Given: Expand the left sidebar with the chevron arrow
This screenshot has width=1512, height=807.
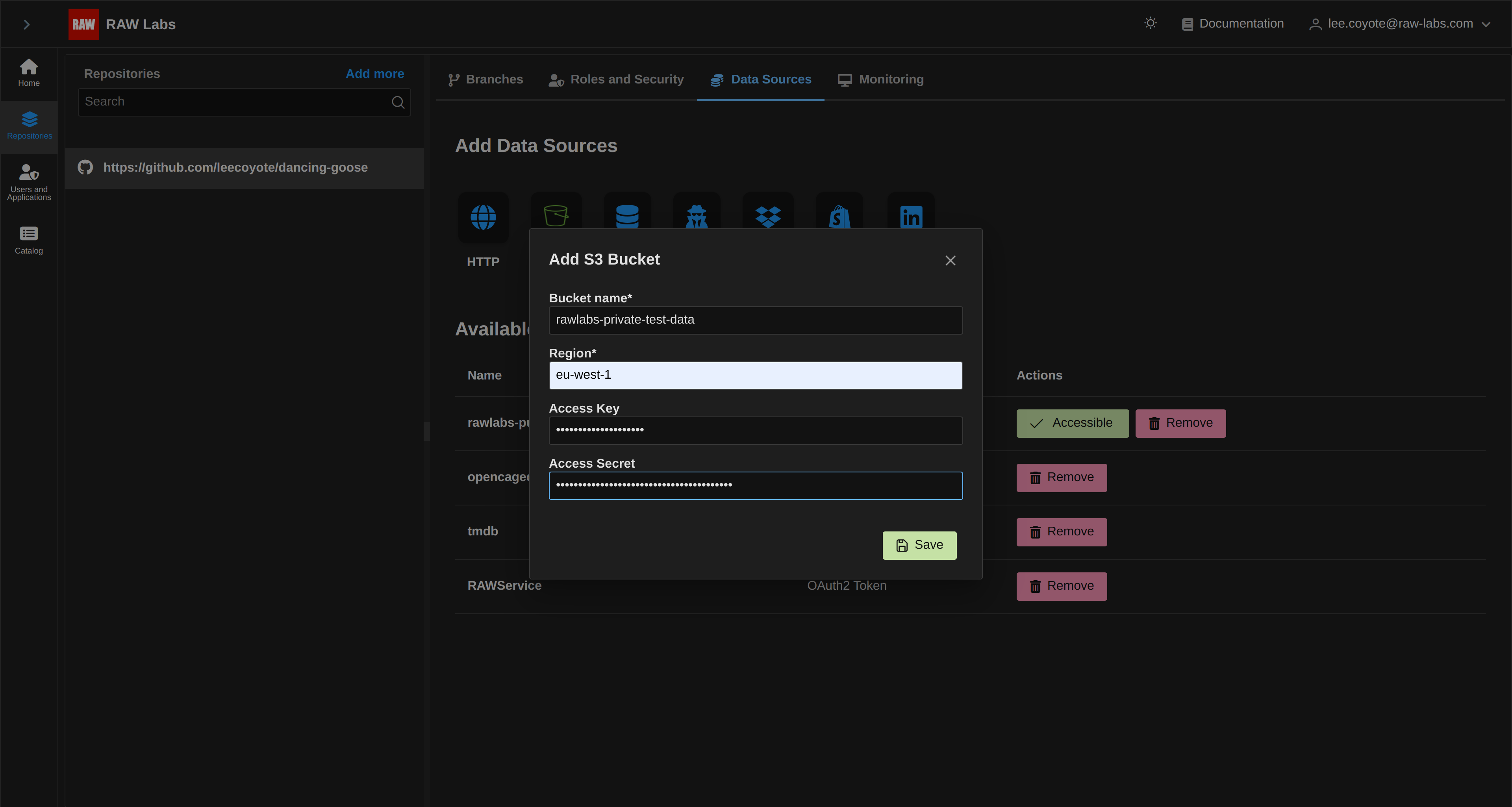Looking at the screenshot, I should (26, 24).
